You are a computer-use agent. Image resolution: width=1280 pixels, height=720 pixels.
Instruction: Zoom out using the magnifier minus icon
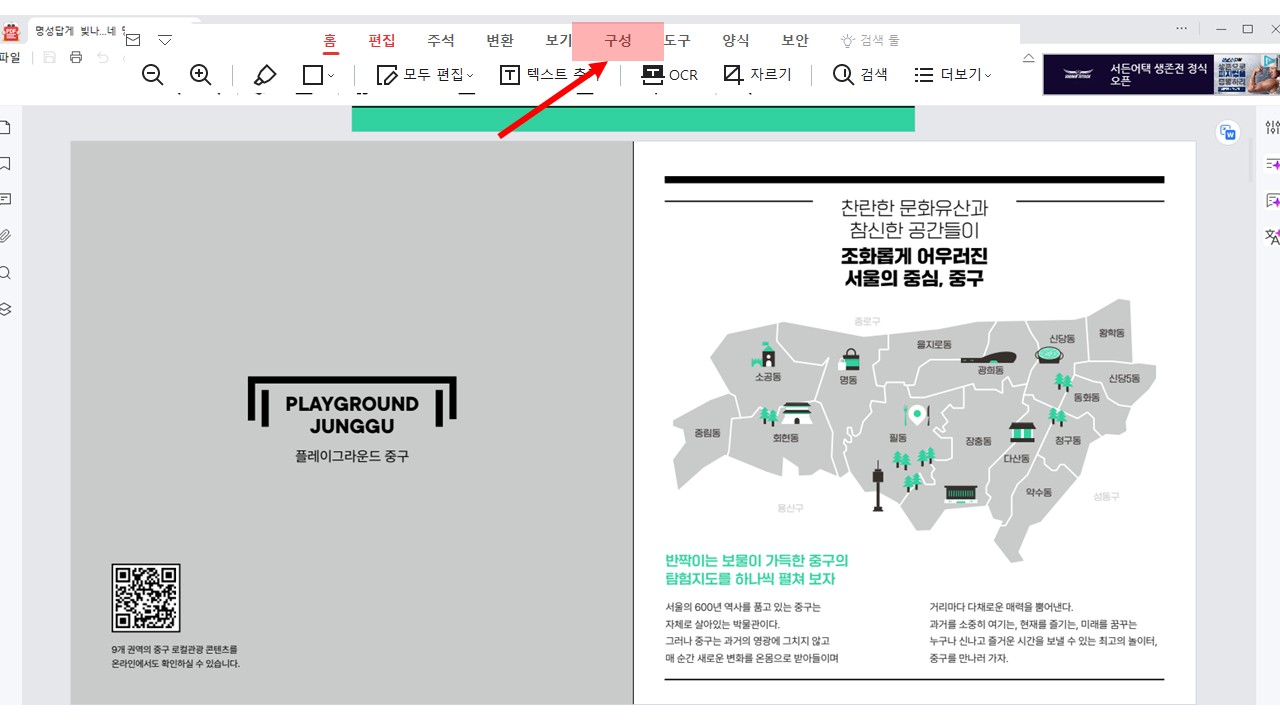point(152,74)
